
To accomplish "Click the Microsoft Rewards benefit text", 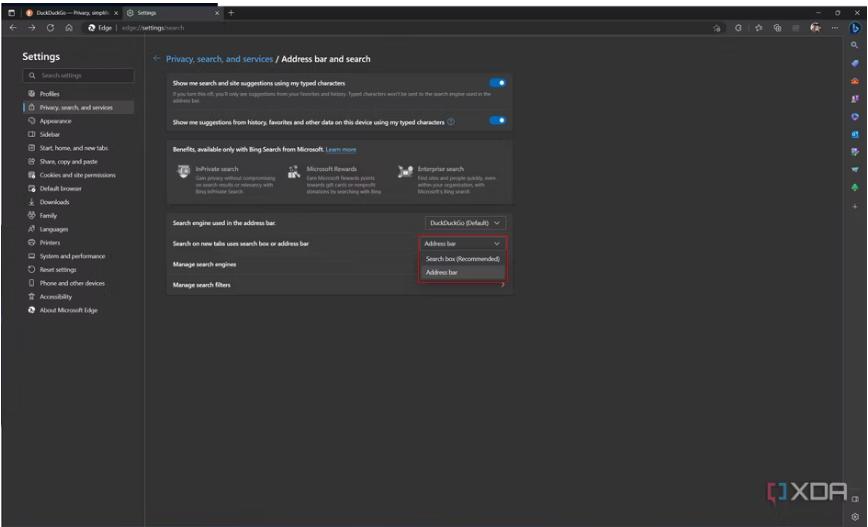I will (332, 169).
